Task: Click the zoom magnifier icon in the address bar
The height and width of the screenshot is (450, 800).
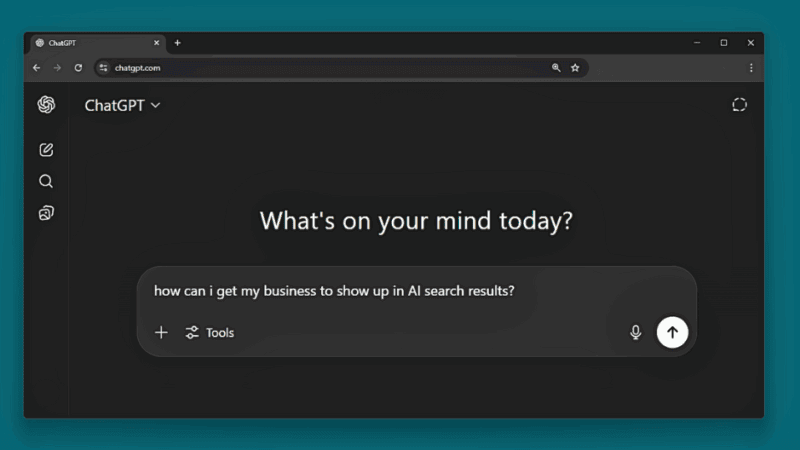Action: point(556,68)
